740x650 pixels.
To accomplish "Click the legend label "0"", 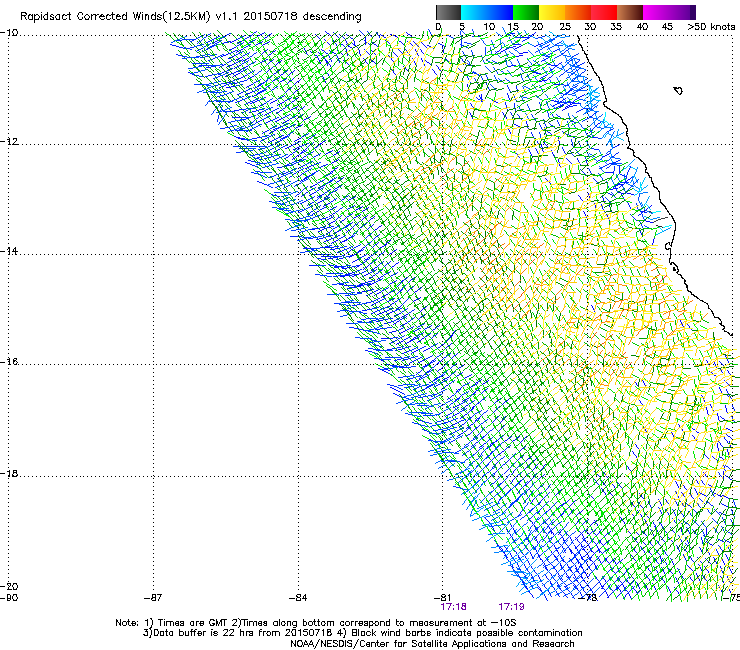I will click(438, 27).
